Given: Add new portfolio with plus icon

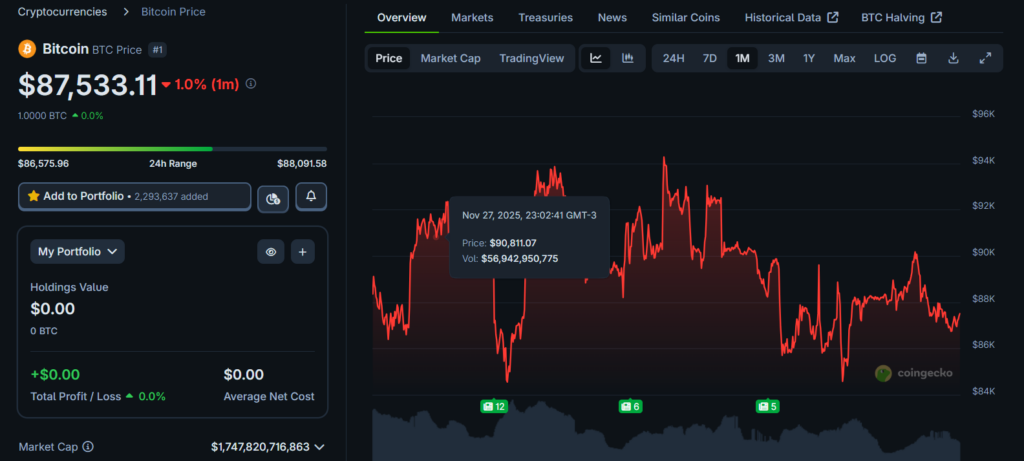Looking at the screenshot, I should 303,252.
